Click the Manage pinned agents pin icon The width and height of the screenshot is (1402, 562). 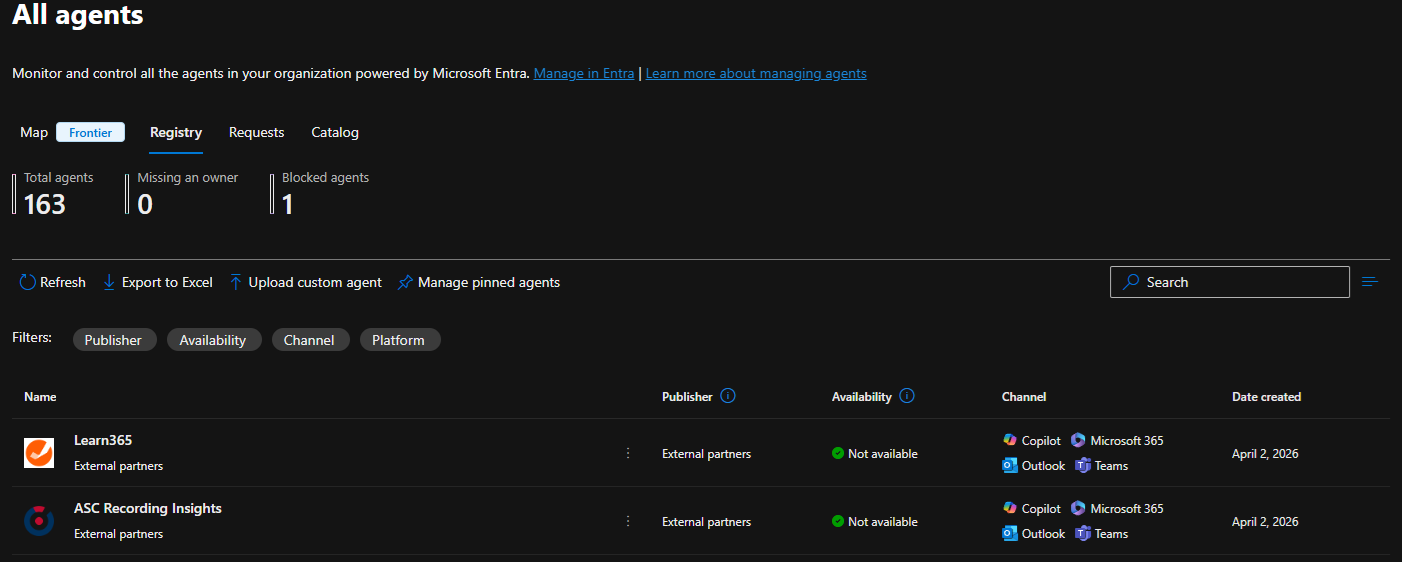coord(405,283)
